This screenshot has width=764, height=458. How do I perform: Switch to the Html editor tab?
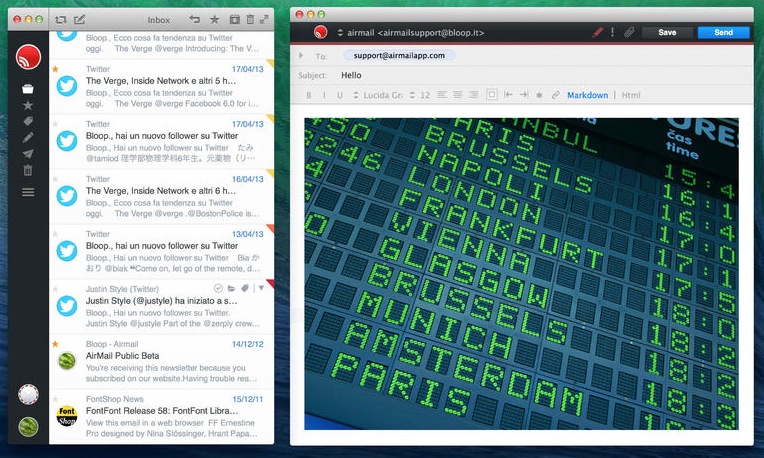tap(631, 95)
